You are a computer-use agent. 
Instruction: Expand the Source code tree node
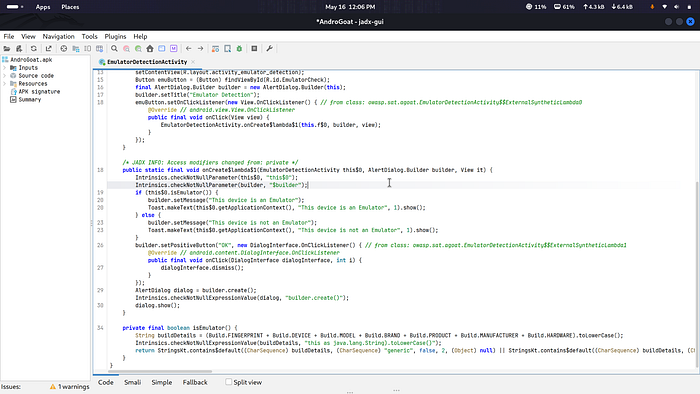[x=4, y=76]
